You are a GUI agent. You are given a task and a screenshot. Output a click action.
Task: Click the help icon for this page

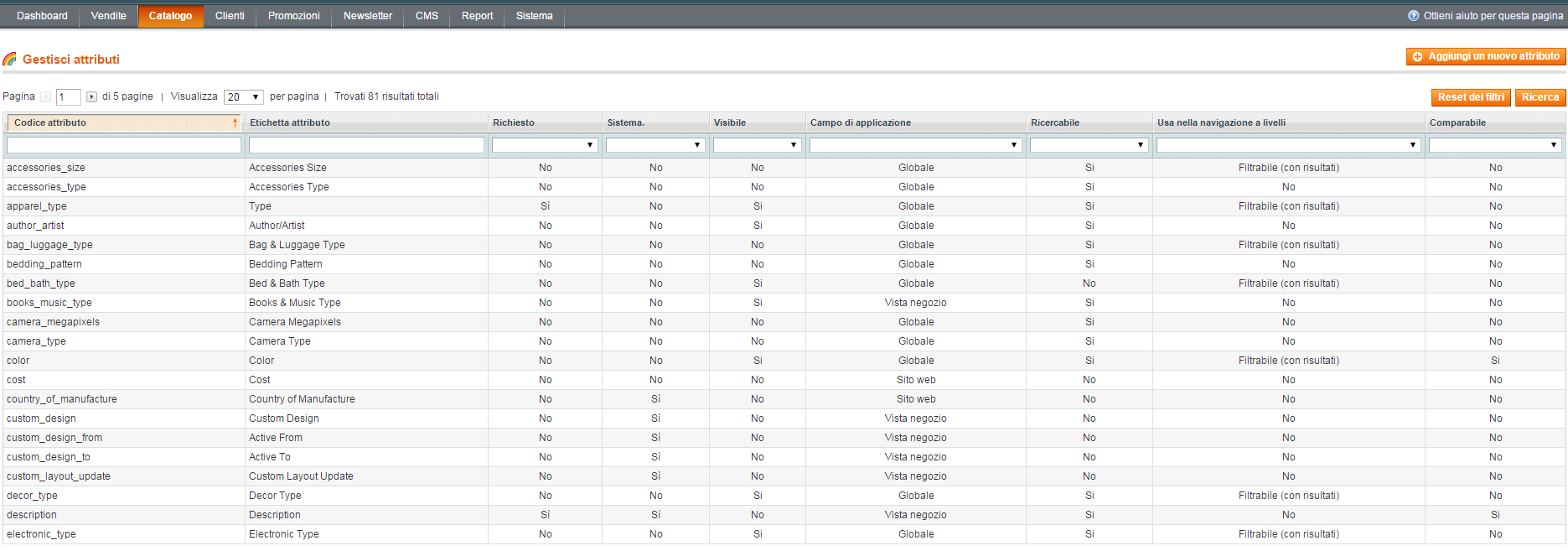[1414, 16]
